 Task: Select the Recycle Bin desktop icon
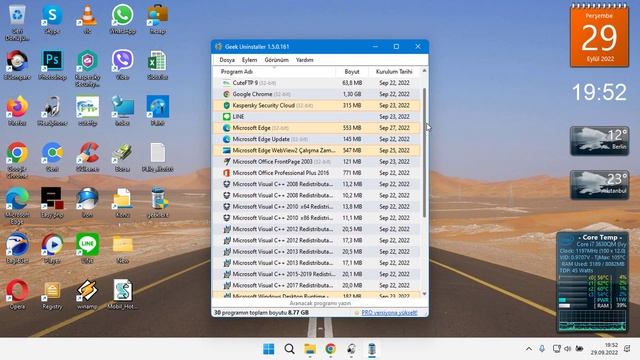click(17, 22)
